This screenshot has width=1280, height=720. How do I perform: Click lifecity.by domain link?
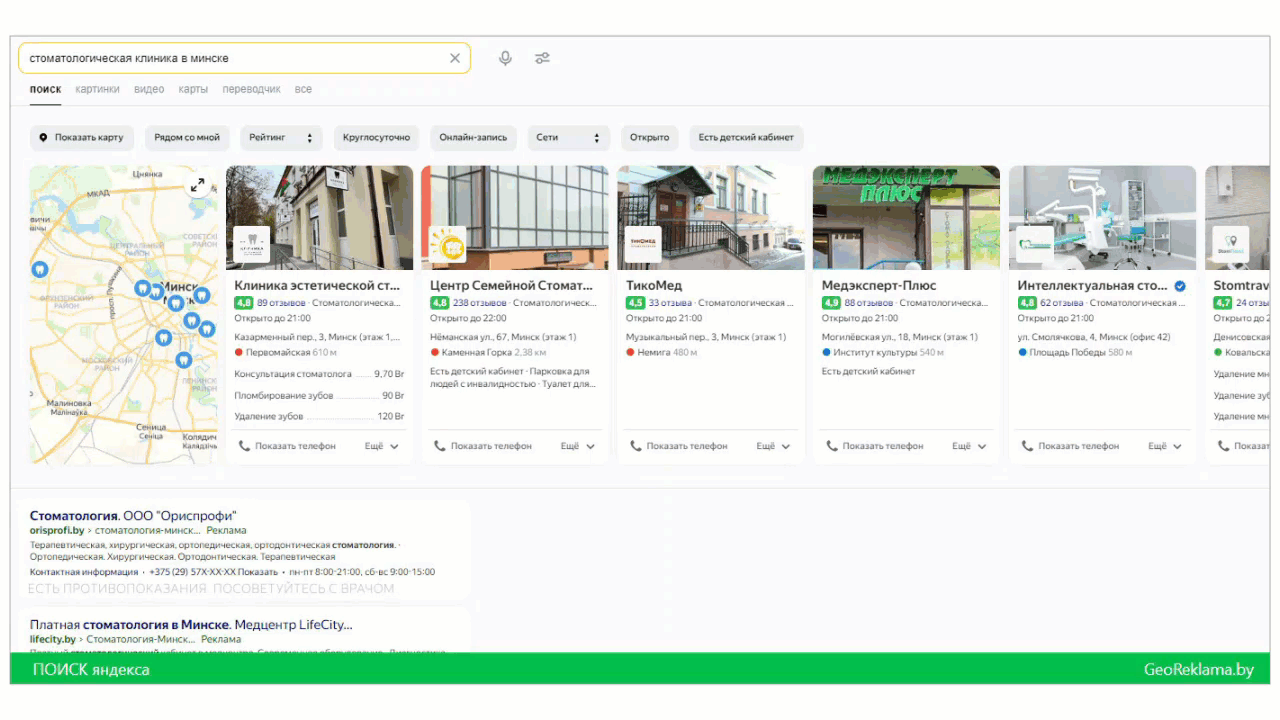pyautogui.click(x=53, y=639)
